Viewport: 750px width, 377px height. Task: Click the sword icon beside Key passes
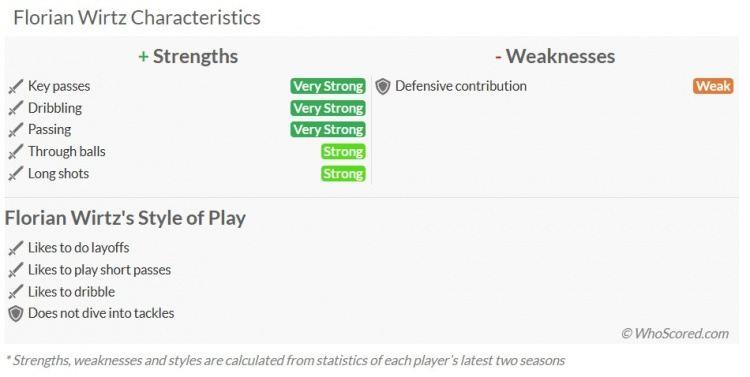(16, 87)
